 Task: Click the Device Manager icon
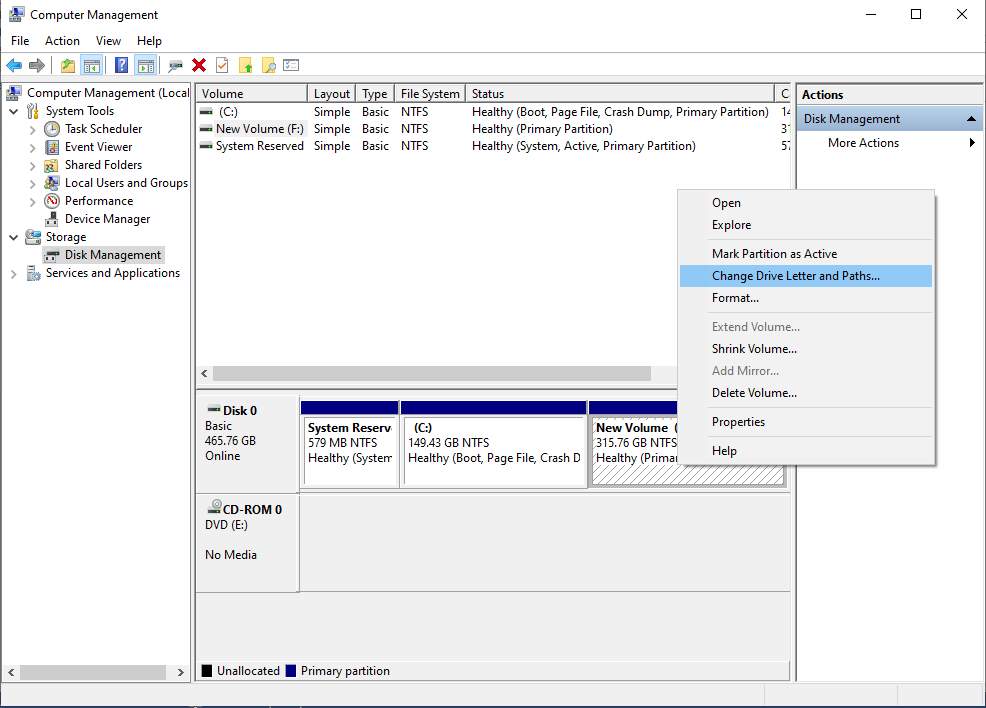click(x=52, y=219)
